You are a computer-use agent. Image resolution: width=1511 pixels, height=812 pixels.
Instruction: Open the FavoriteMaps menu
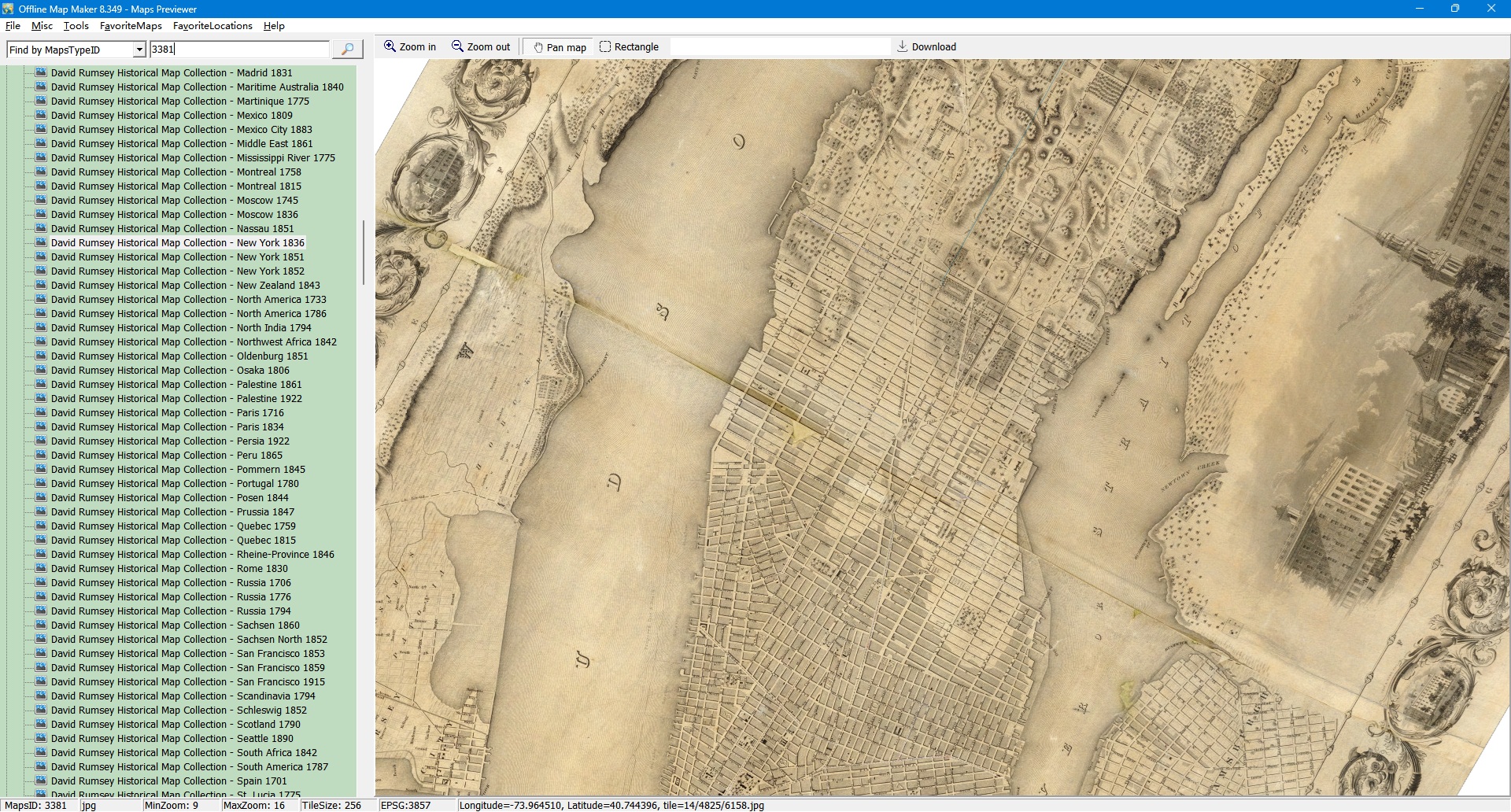(x=131, y=26)
